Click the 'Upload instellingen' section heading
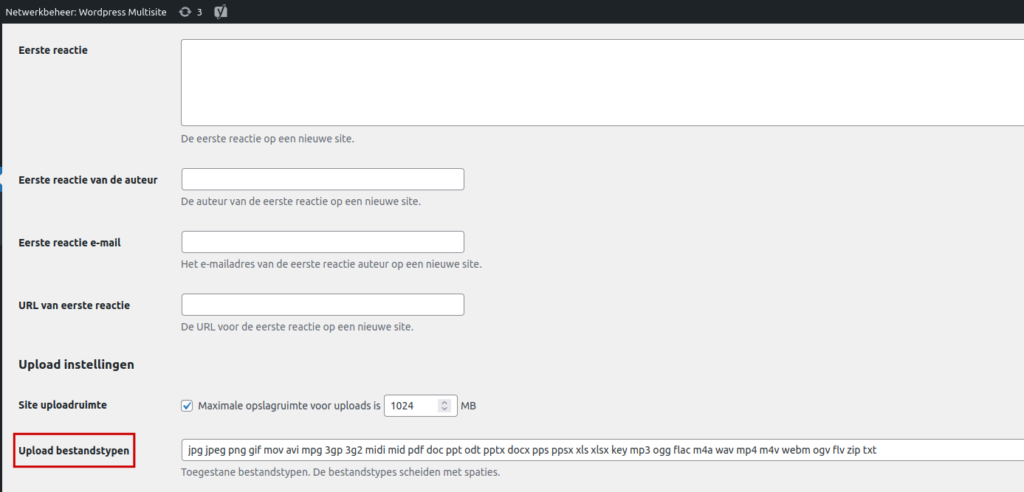Viewport: 1024px width, 492px height. tap(76, 365)
